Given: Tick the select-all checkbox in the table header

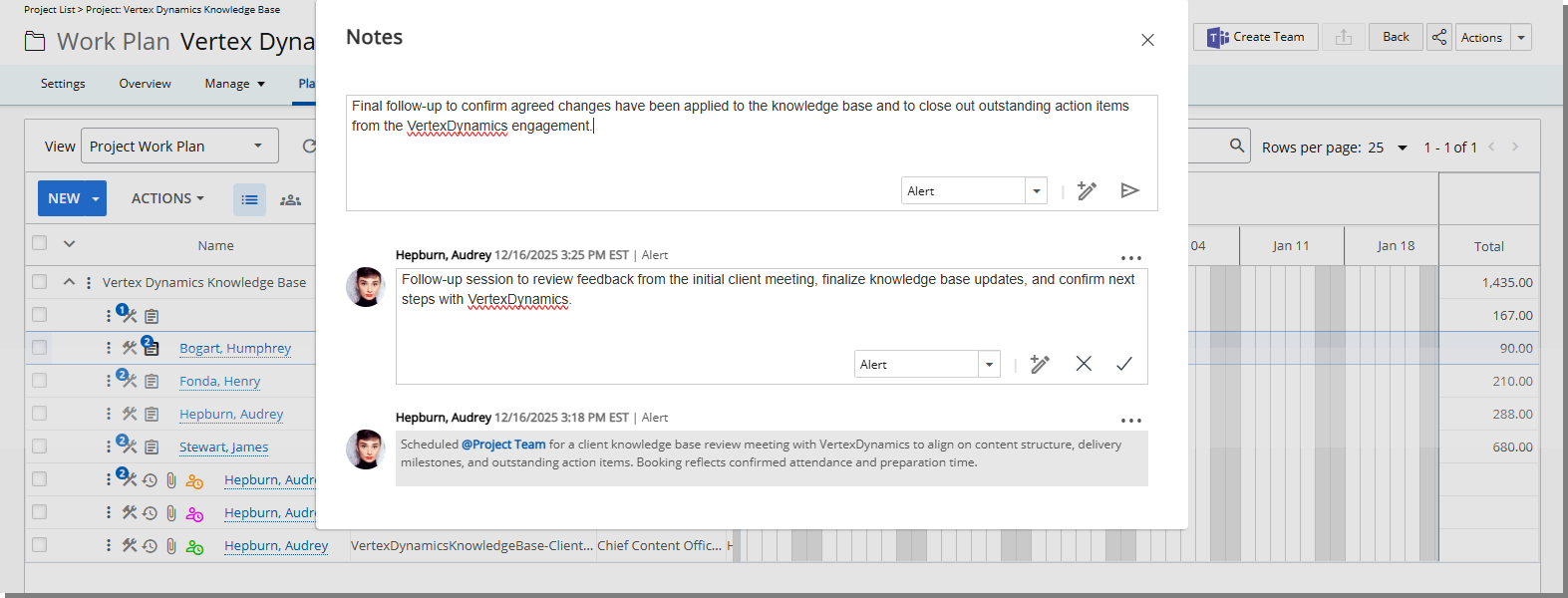Looking at the screenshot, I should 39,243.
